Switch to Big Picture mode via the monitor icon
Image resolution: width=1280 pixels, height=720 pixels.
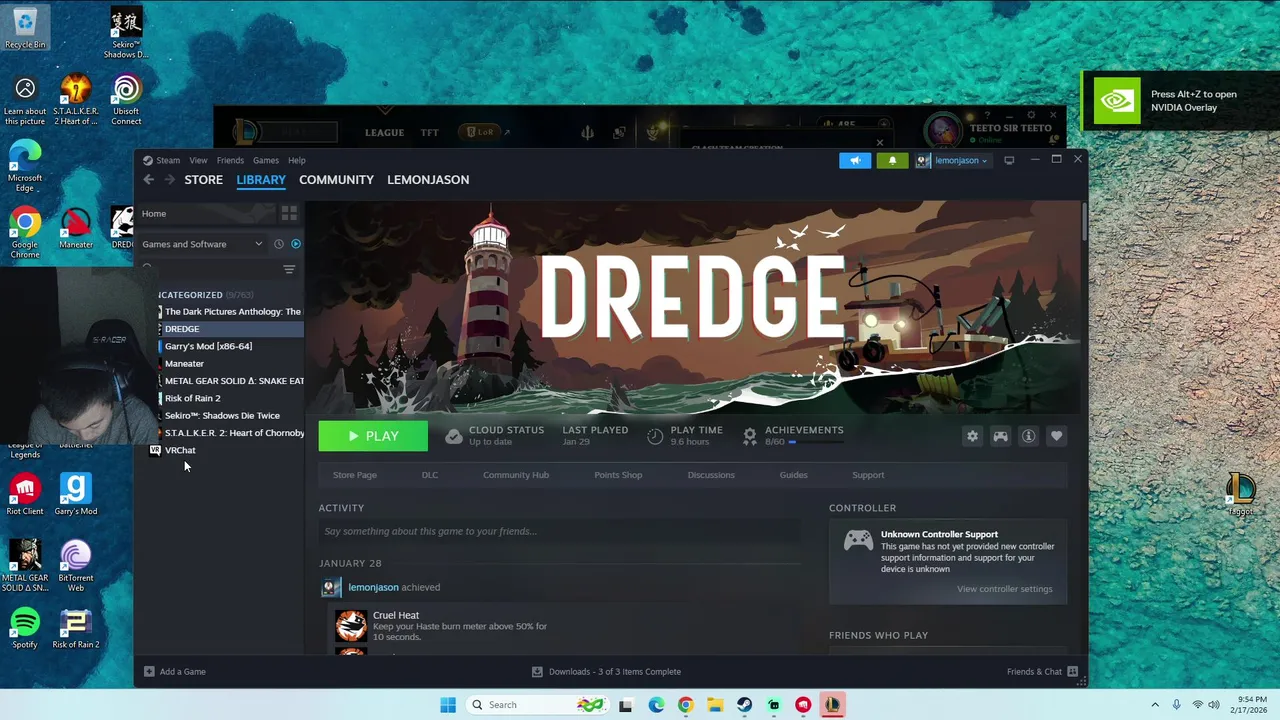pos(1009,160)
